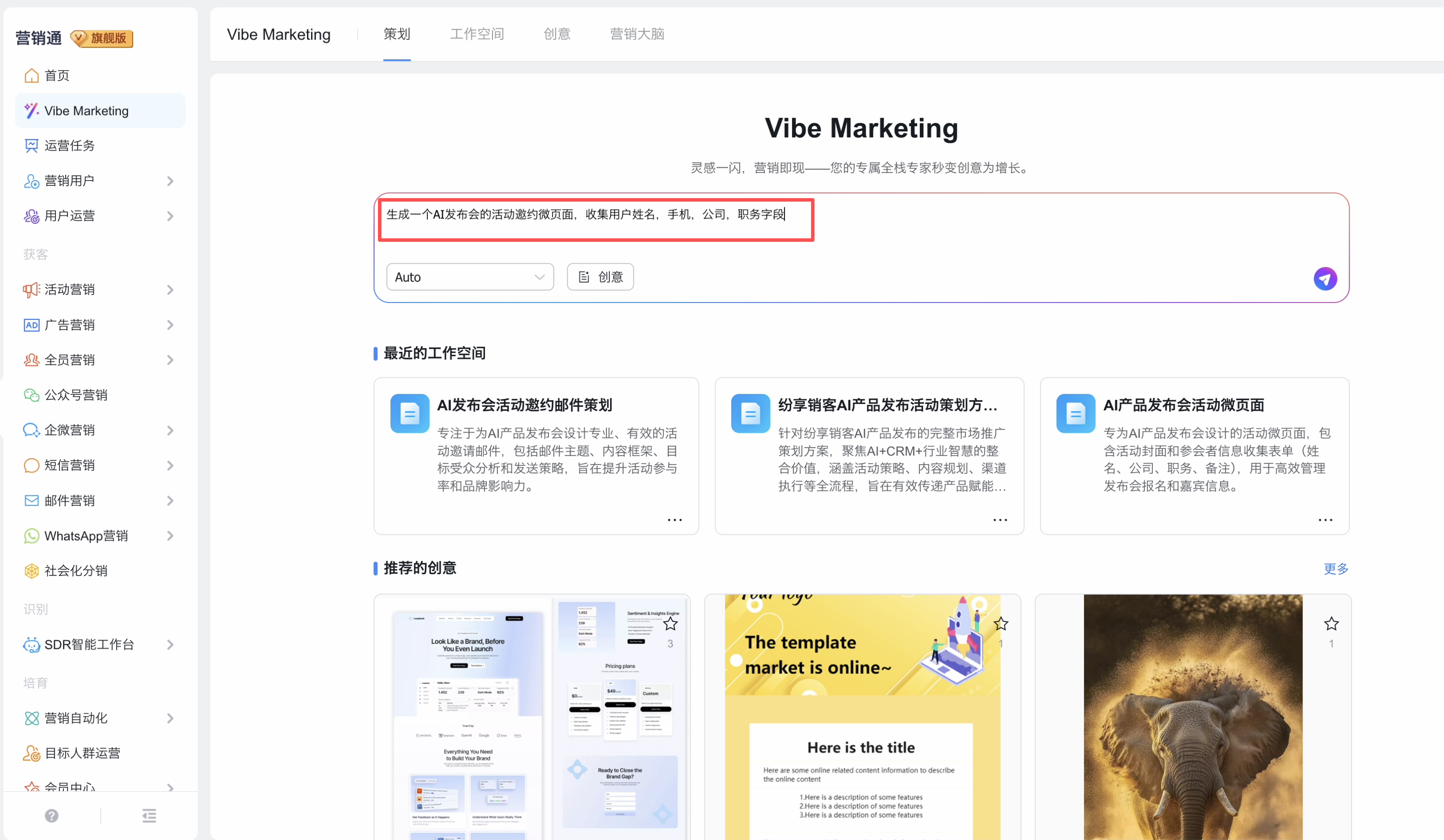The height and width of the screenshot is (840, 1444).
Task: Open 运营任务 from the sidebar
Action: pos(69,145)
